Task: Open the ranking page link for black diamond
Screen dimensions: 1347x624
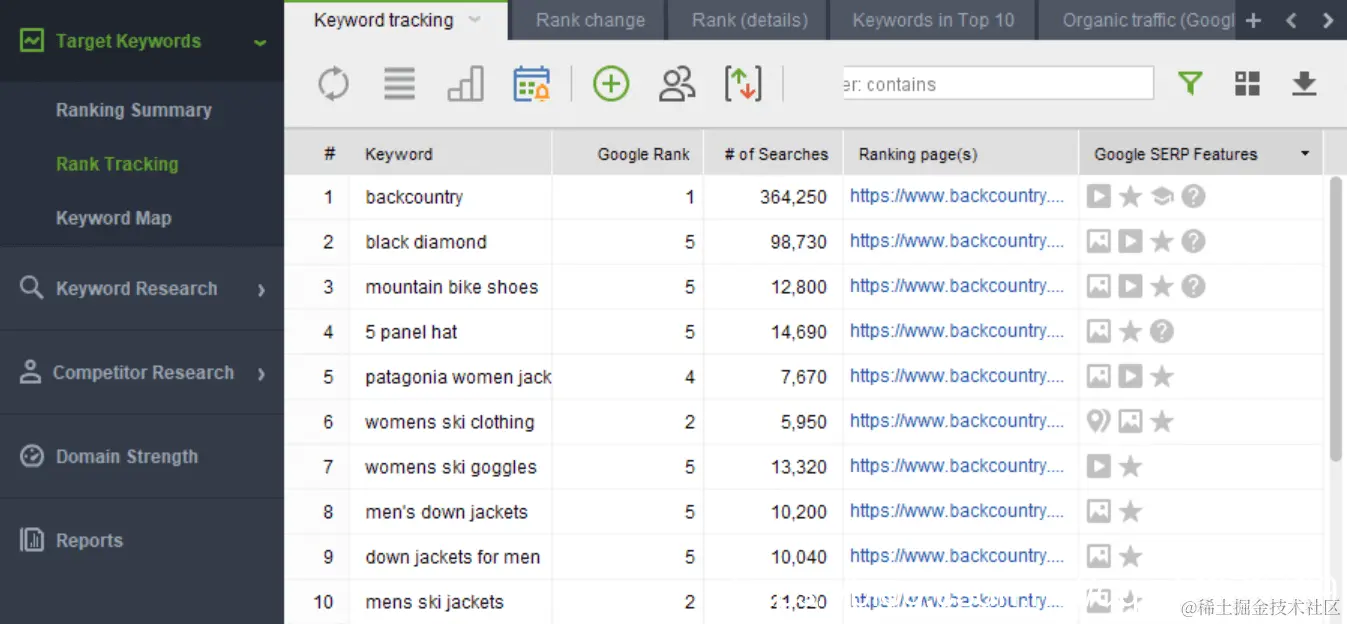Action: coord(957,241)
